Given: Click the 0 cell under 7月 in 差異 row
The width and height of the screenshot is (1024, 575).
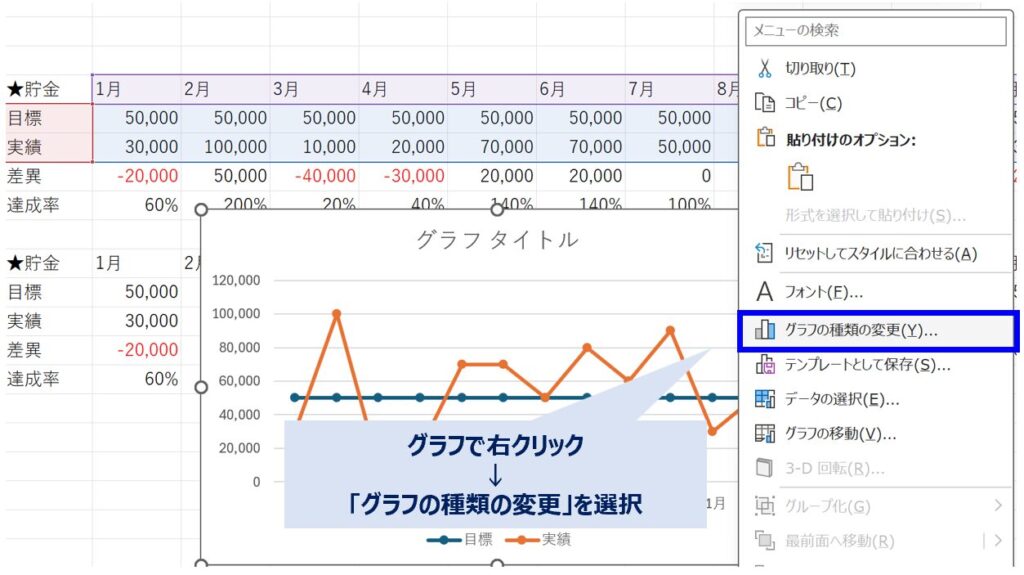Looking at the screenshot, I should click(x=669, y=176).
